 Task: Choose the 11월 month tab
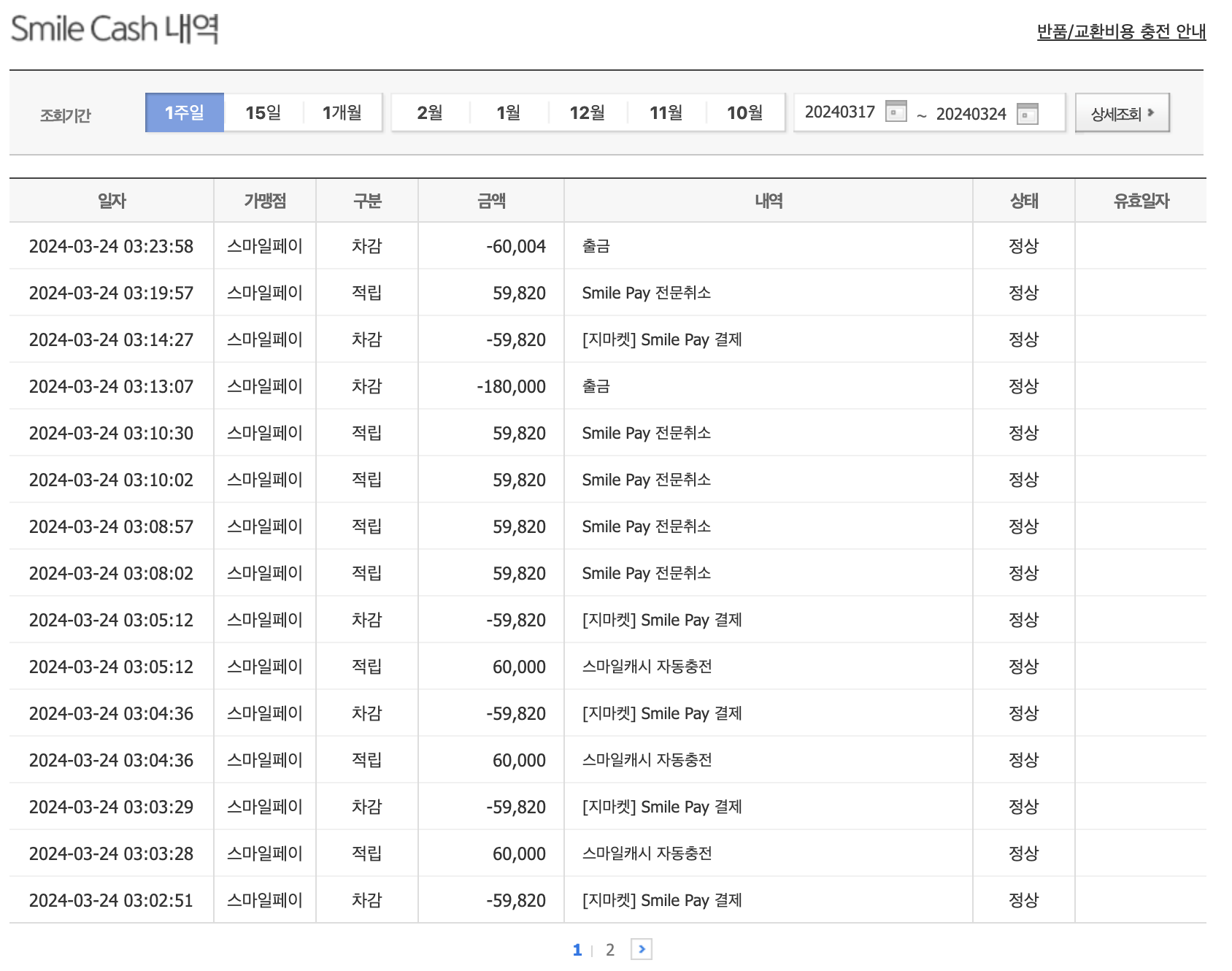(666, 112)
